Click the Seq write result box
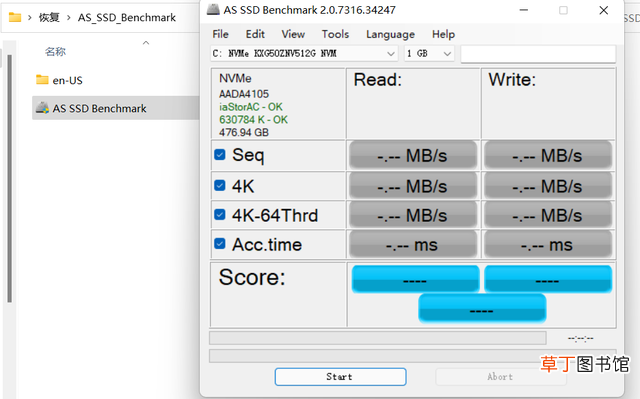The height and width of the screenshot is (399, 640). (548, 155)
